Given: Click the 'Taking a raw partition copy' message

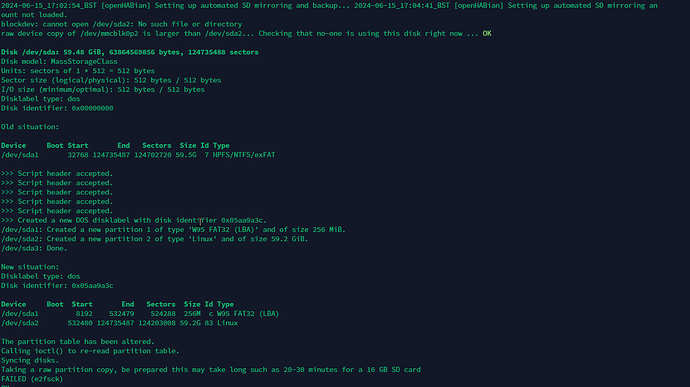Looking at the screenshot, I should [x=211, y=369].
